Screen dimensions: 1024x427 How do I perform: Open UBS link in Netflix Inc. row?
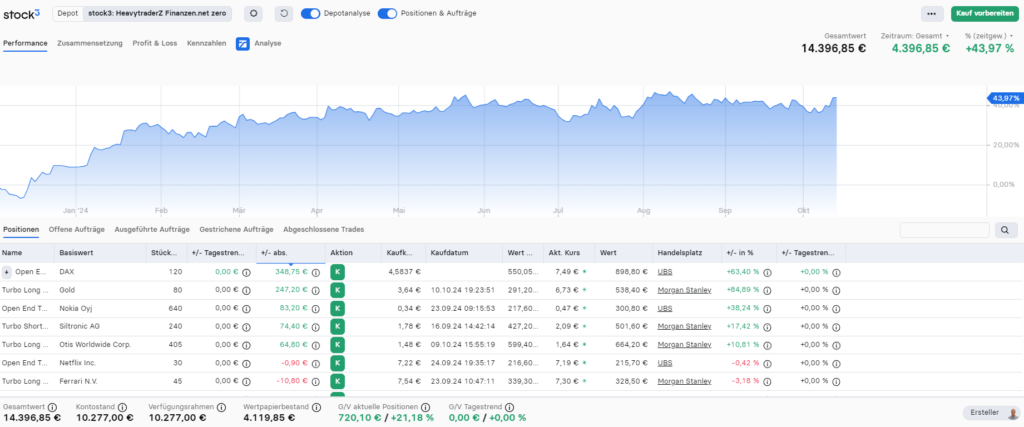[x=665, y=363]
